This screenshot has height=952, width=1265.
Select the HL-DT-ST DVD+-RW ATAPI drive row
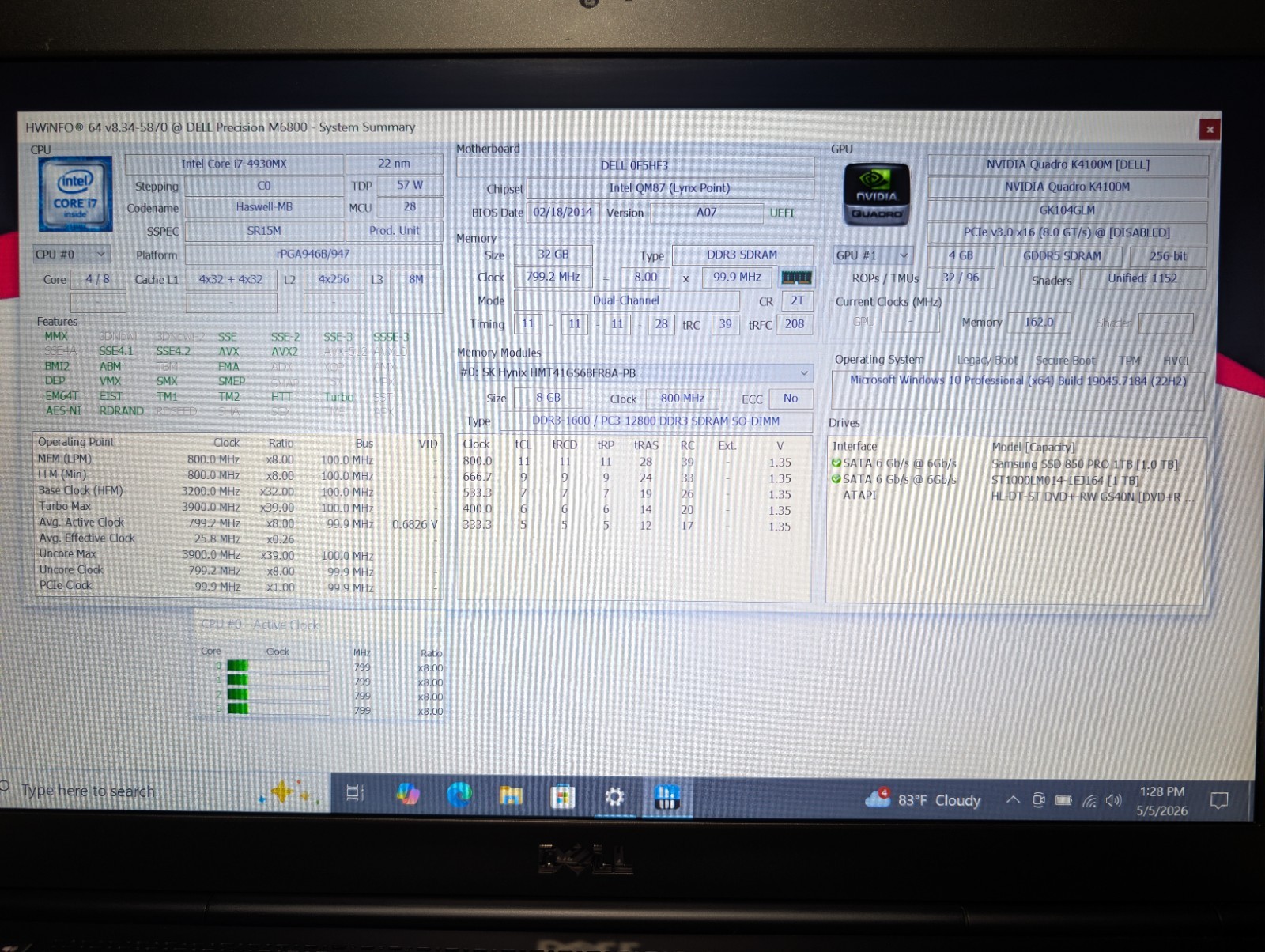click(1015, 496)
